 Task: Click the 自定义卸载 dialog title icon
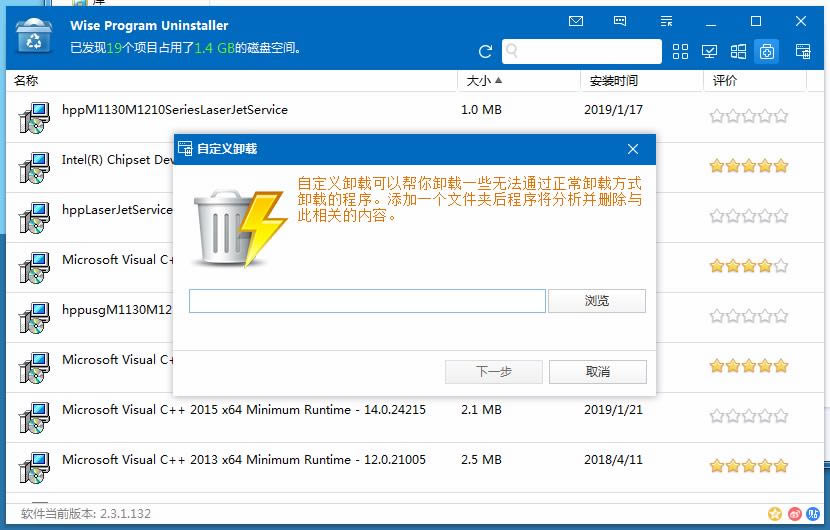185,148
